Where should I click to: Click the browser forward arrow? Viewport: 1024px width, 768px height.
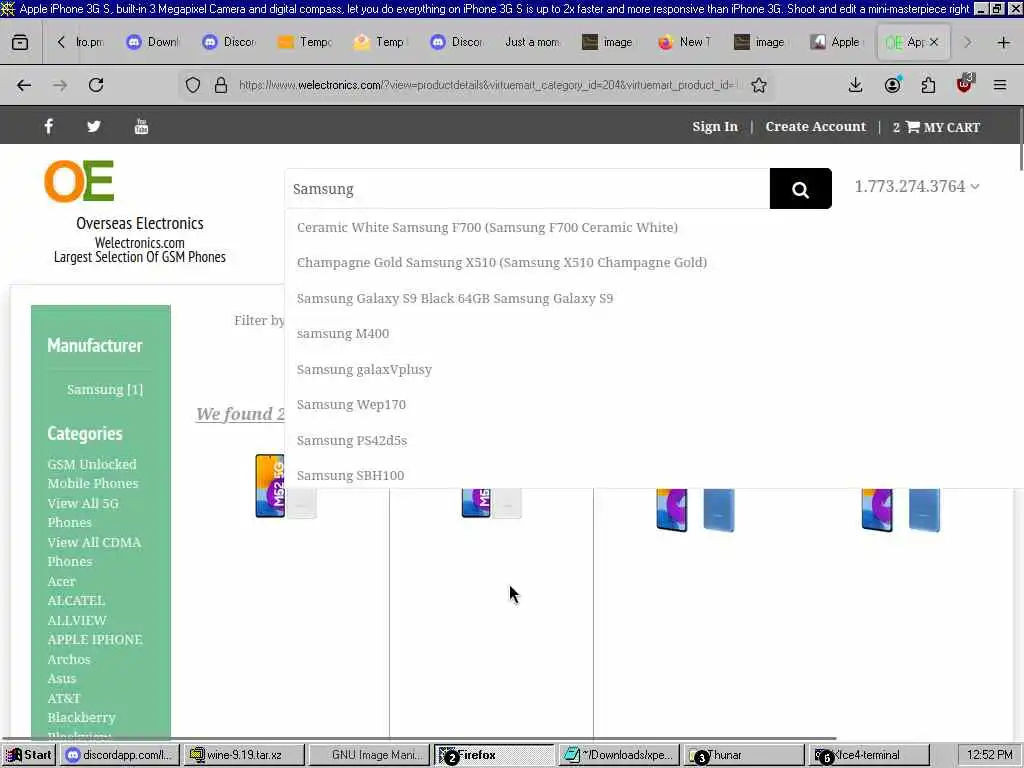pyautogui.click(x=60, y=85)
